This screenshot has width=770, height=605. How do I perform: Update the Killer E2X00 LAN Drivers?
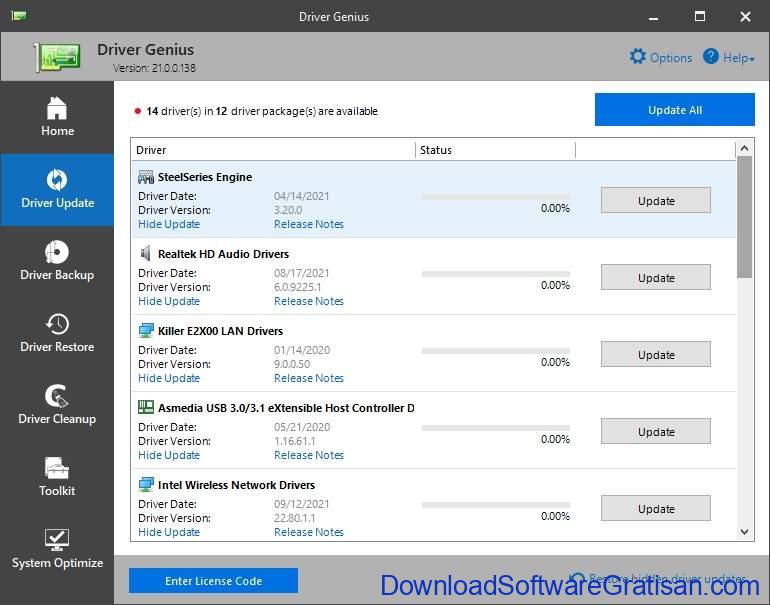coord(656,355)
